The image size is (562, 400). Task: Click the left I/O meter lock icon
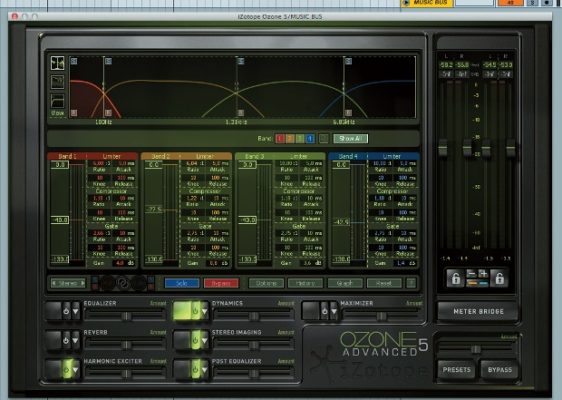click(x=455, y=278)
